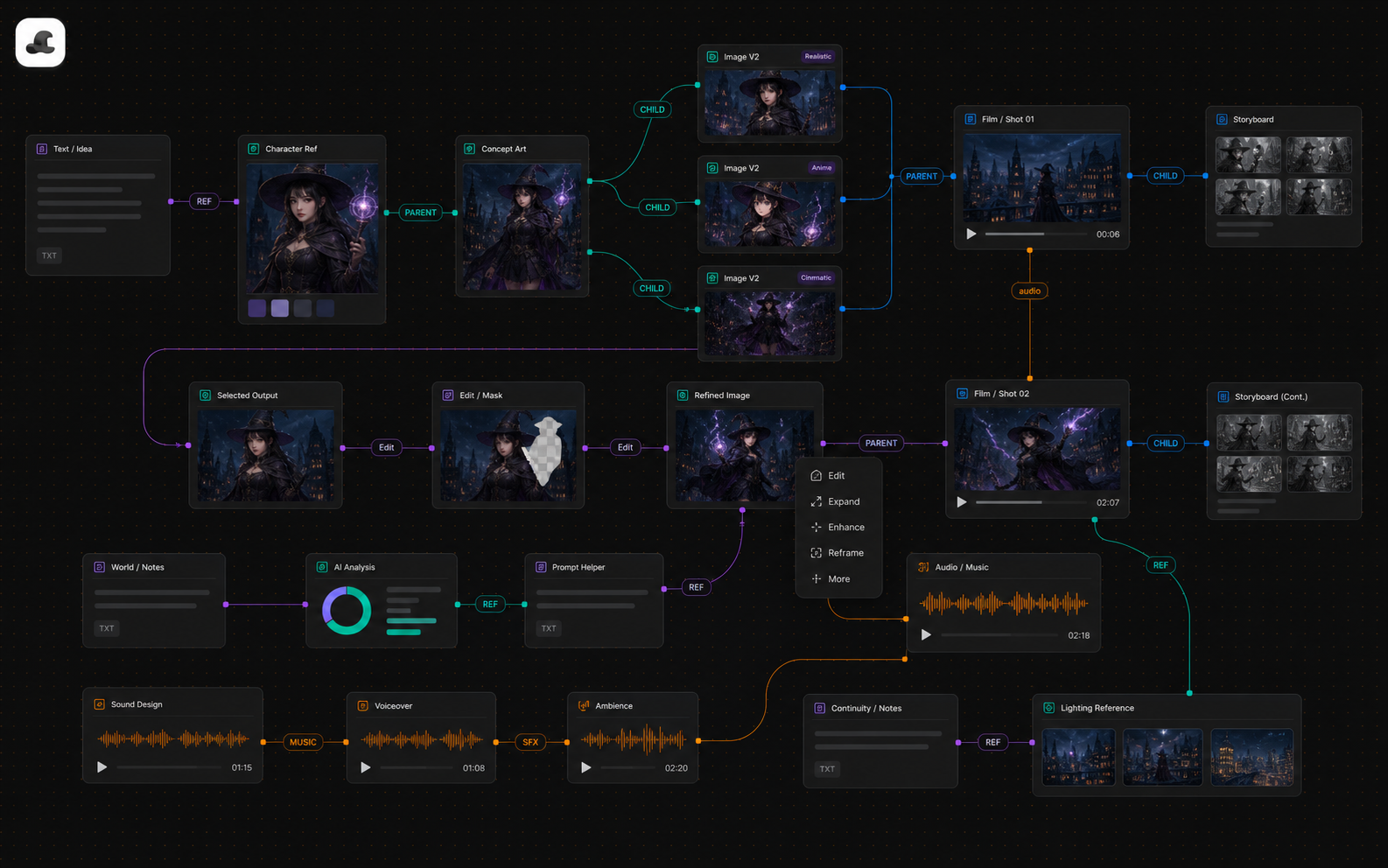The image size is (1388, 868).
Task: Click the Refined Image node icon
Action: coord(682,395)
